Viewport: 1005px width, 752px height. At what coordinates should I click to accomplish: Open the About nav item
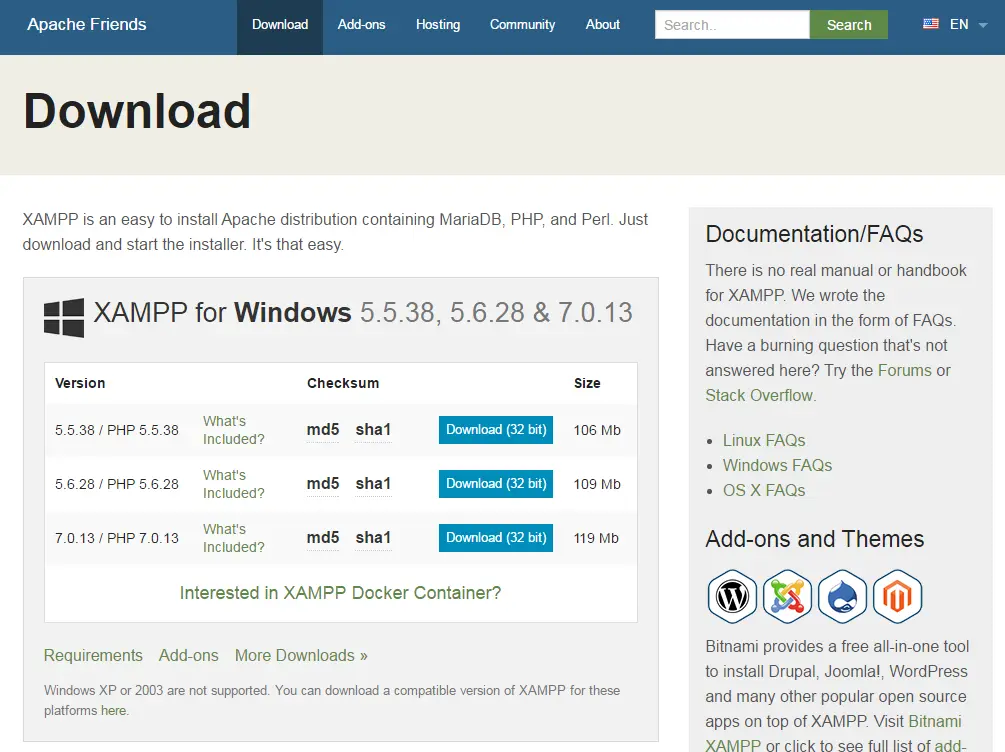[x=602, y=24]
